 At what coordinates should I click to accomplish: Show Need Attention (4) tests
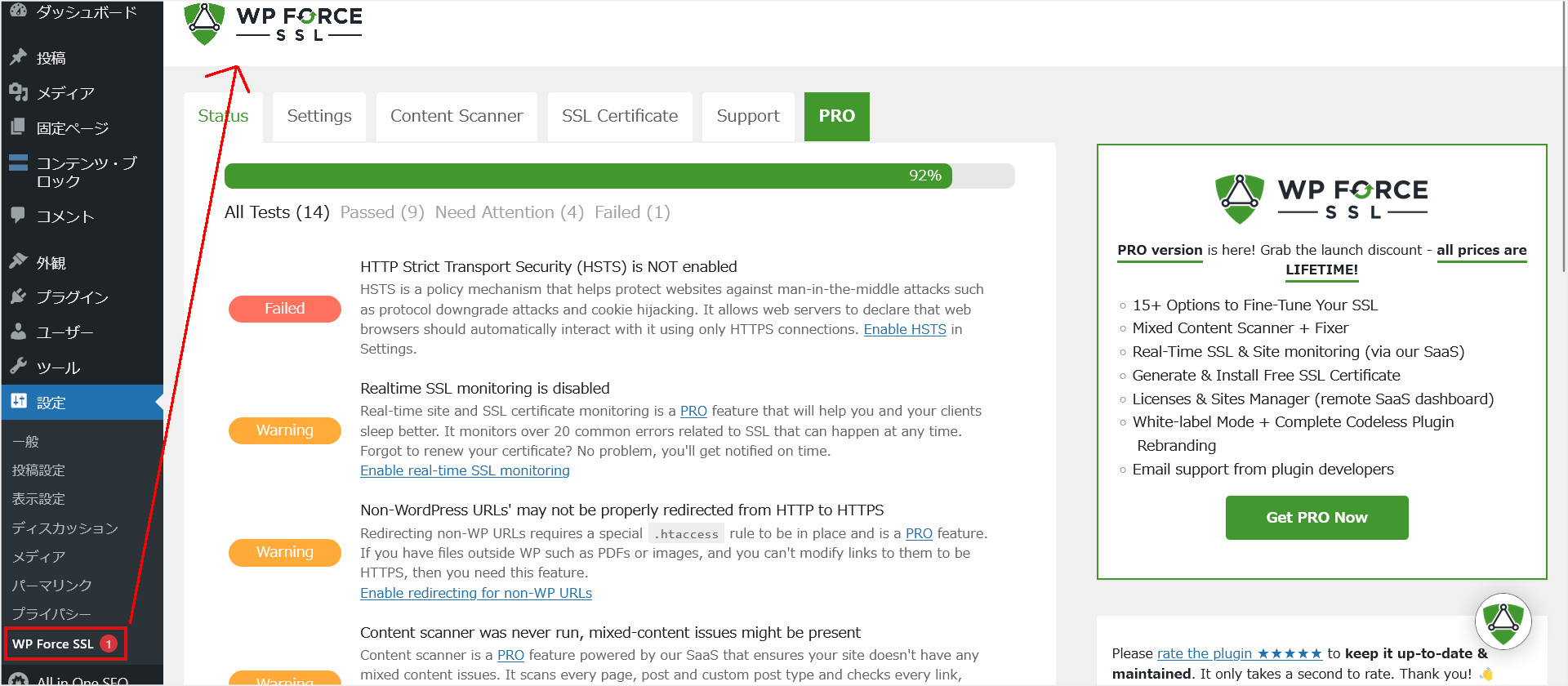click(x=509, y=212)
